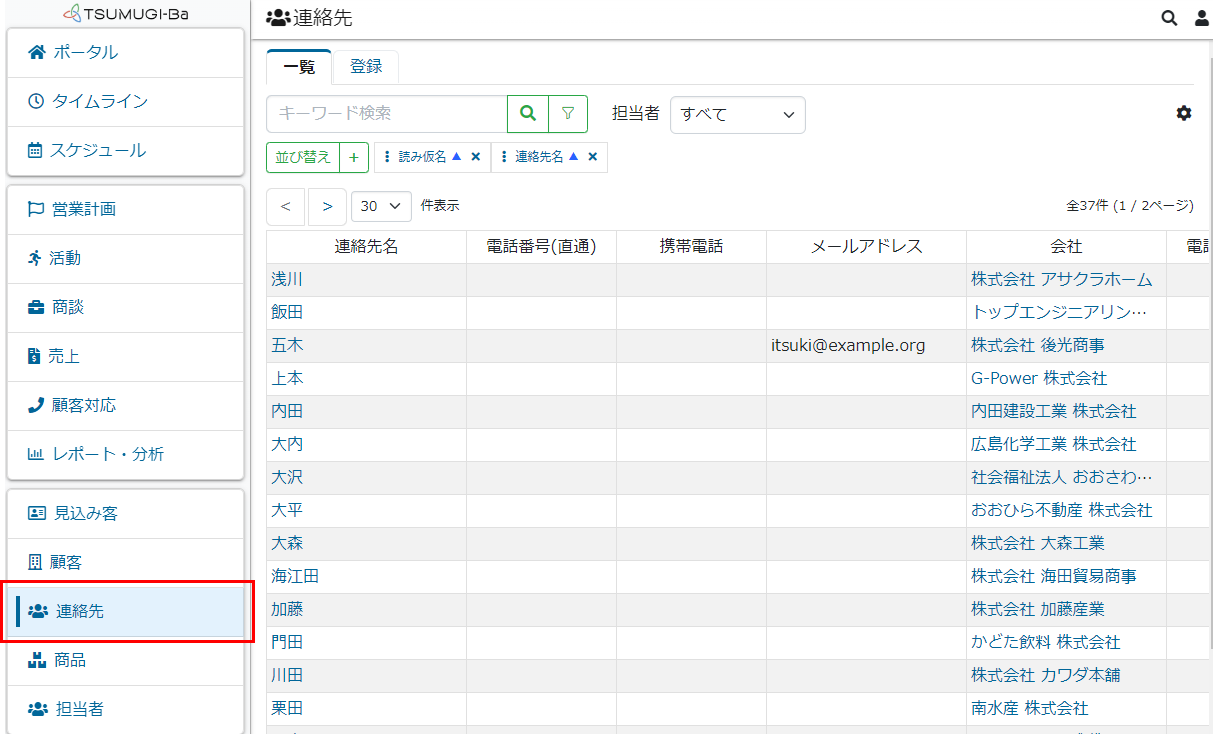The width and height of the screenshot is (1213, 734).
Task: Open 売上 in the sidebar
Action: [125, 357]
